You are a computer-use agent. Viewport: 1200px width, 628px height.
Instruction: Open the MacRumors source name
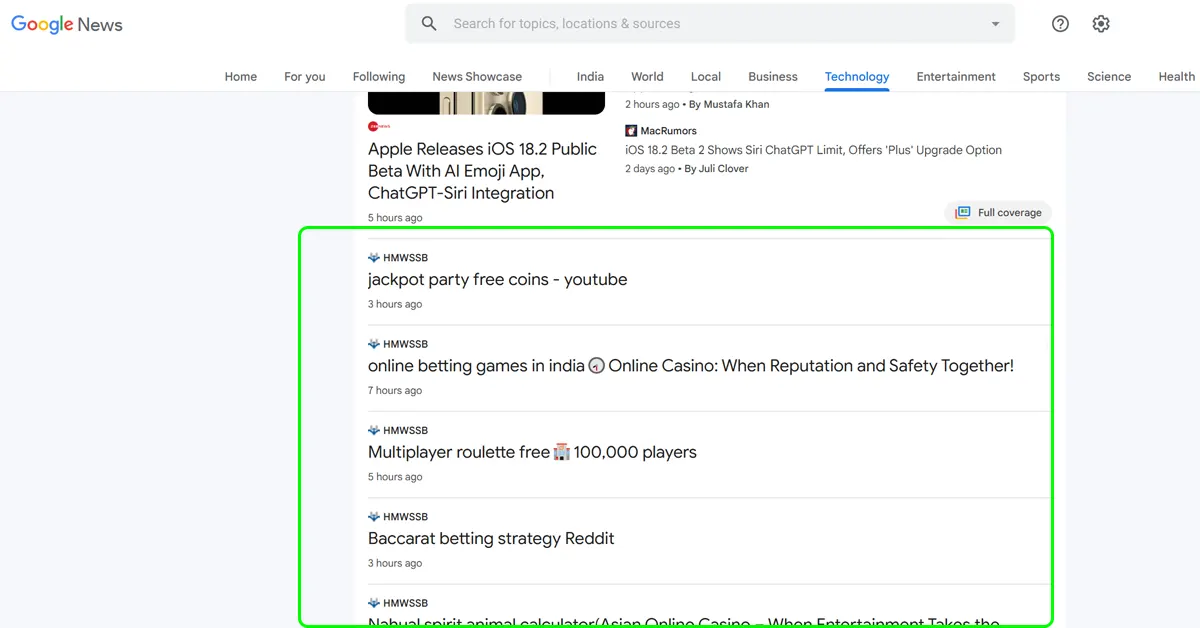669,131
